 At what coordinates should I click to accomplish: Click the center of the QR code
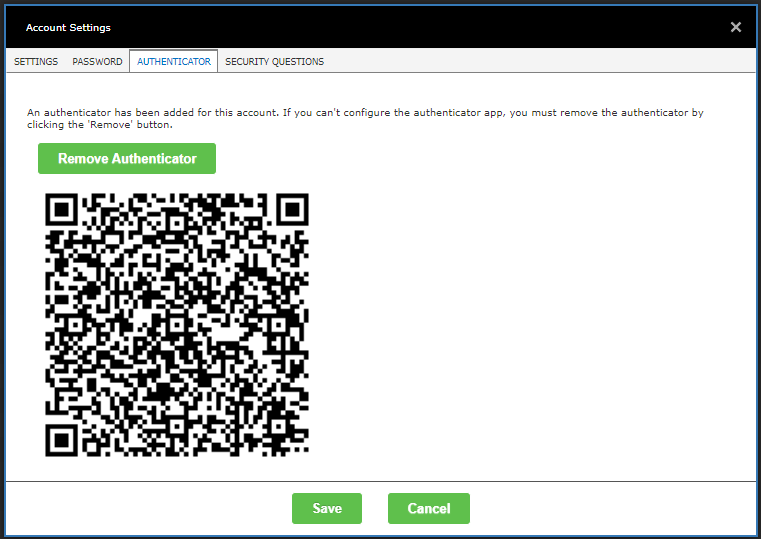coord(177,324)
